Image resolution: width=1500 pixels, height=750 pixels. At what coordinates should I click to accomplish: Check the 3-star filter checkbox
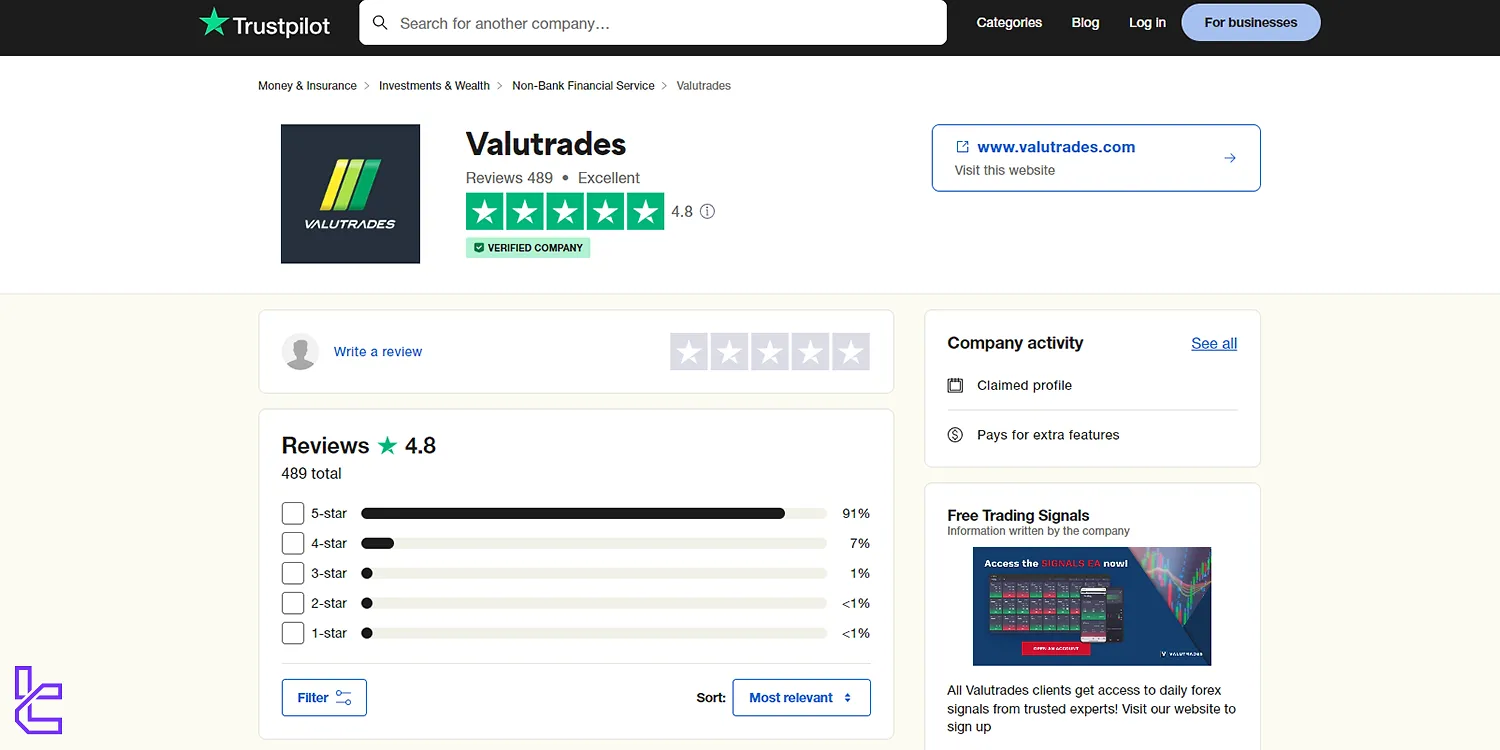(x=293, y=573)
